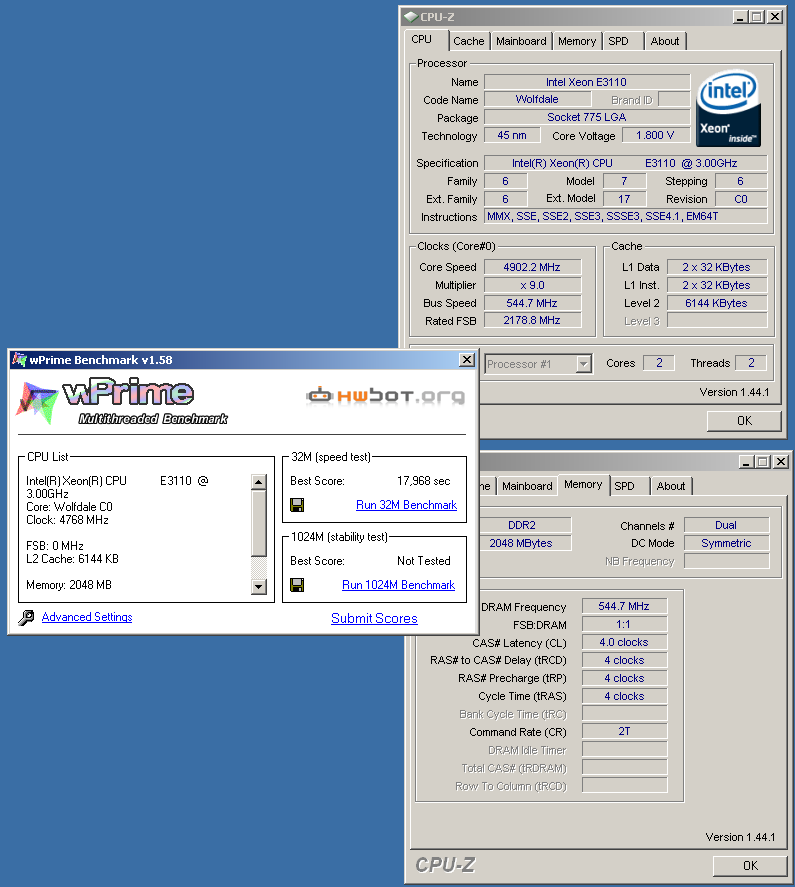Open Advanced Settings in wPrime
This screenshot has height=887, width=795.
(87, 617)
